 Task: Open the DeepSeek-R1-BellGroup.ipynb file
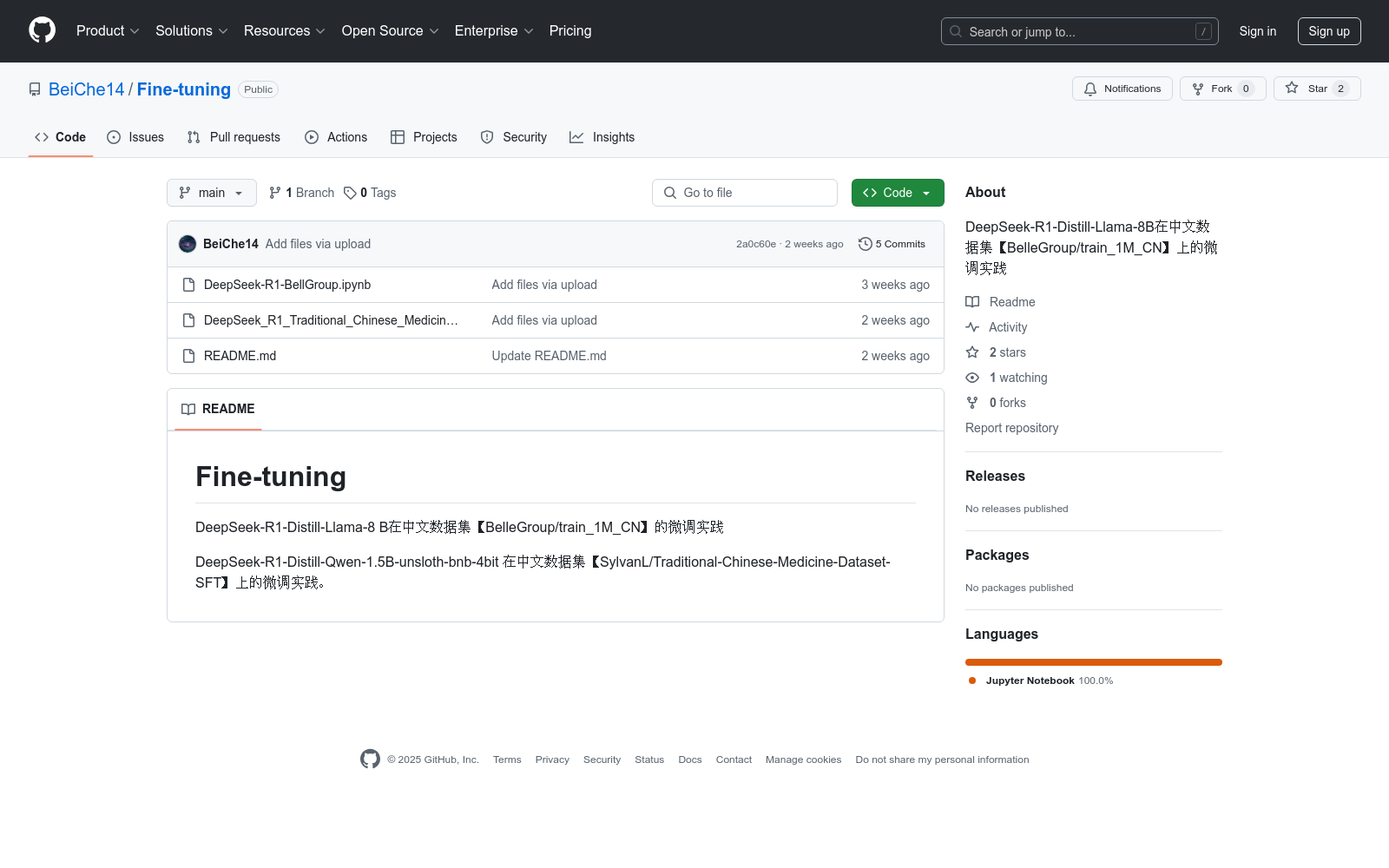[287, 285]
